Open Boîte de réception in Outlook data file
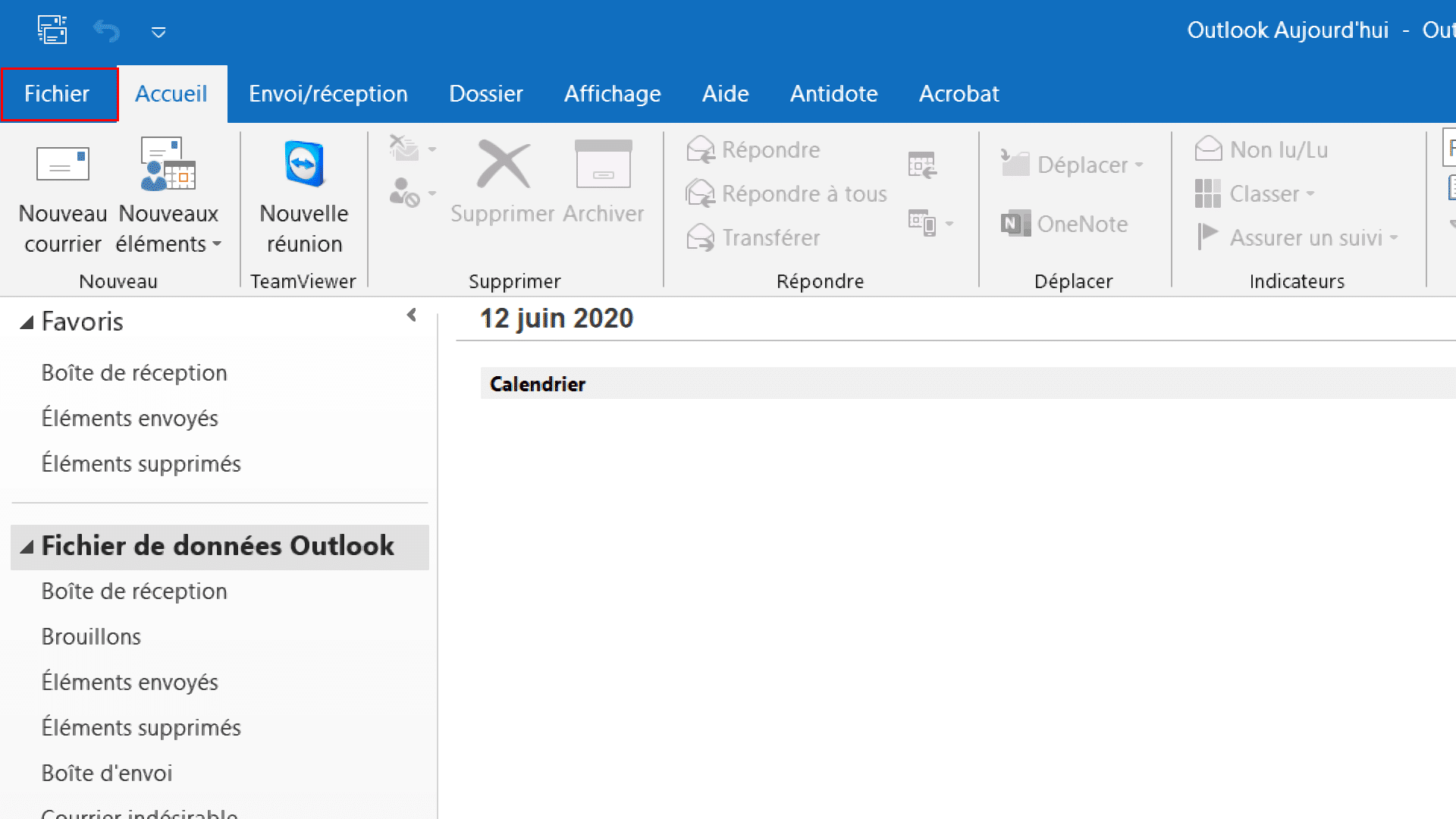Viewport: 1456px width, 819px height. (134, 591)
